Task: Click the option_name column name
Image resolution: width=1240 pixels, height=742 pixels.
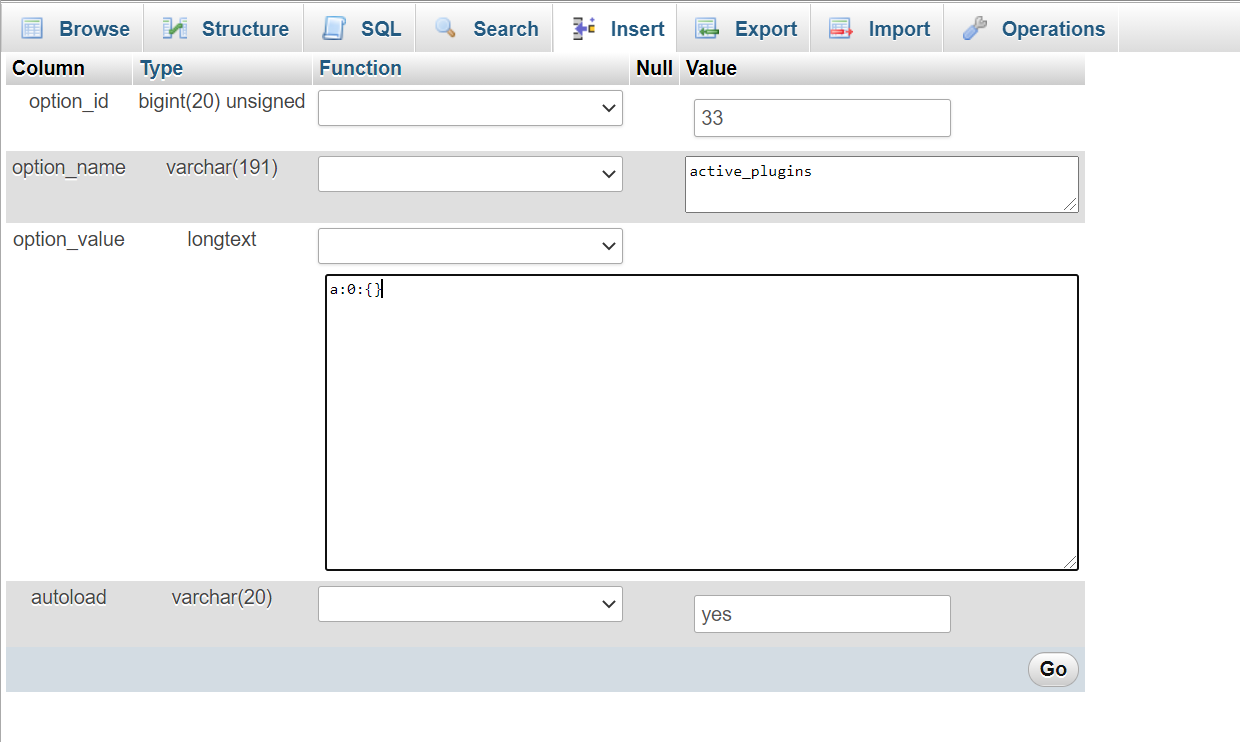Action: (x=69, y=167)
